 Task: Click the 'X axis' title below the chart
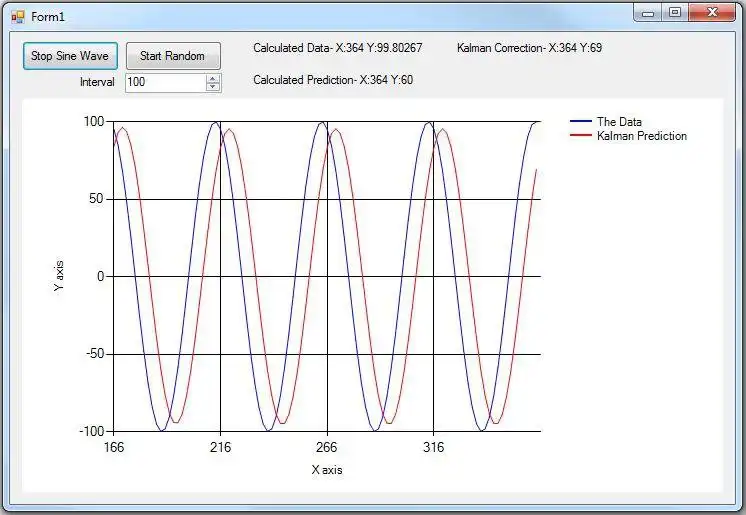pos(327,470)
